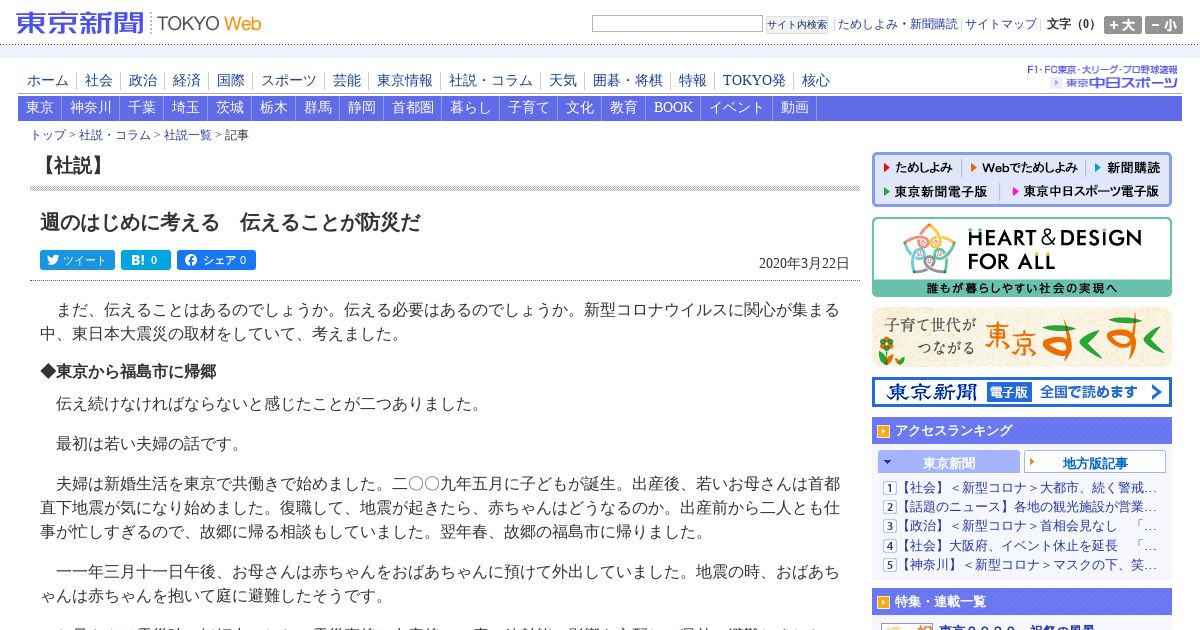
Task: Open 東京新聞電子版 in the subscription box
Action: [934, 191]
